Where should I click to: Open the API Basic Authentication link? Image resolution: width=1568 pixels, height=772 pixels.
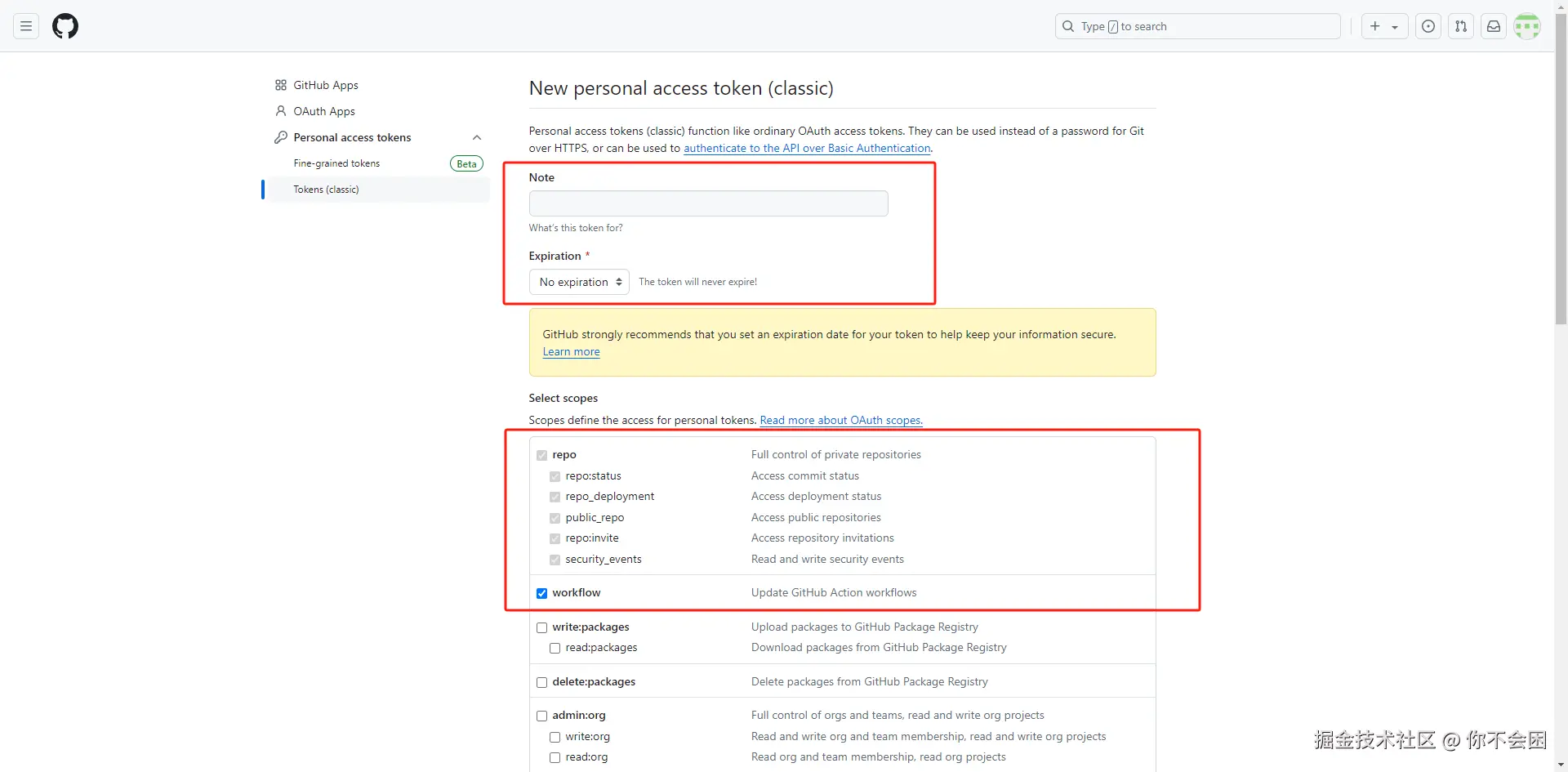click(x=807, y=148)
